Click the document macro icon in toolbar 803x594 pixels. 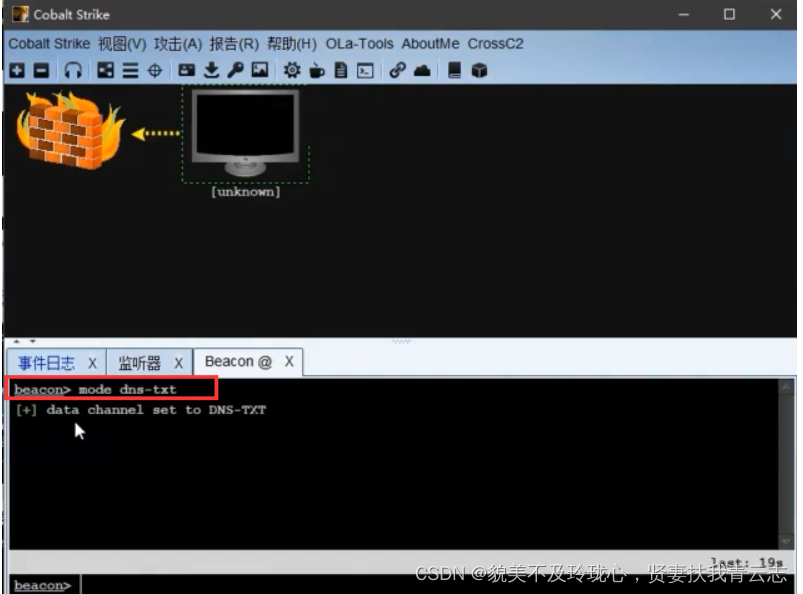(x=341, y=70)
